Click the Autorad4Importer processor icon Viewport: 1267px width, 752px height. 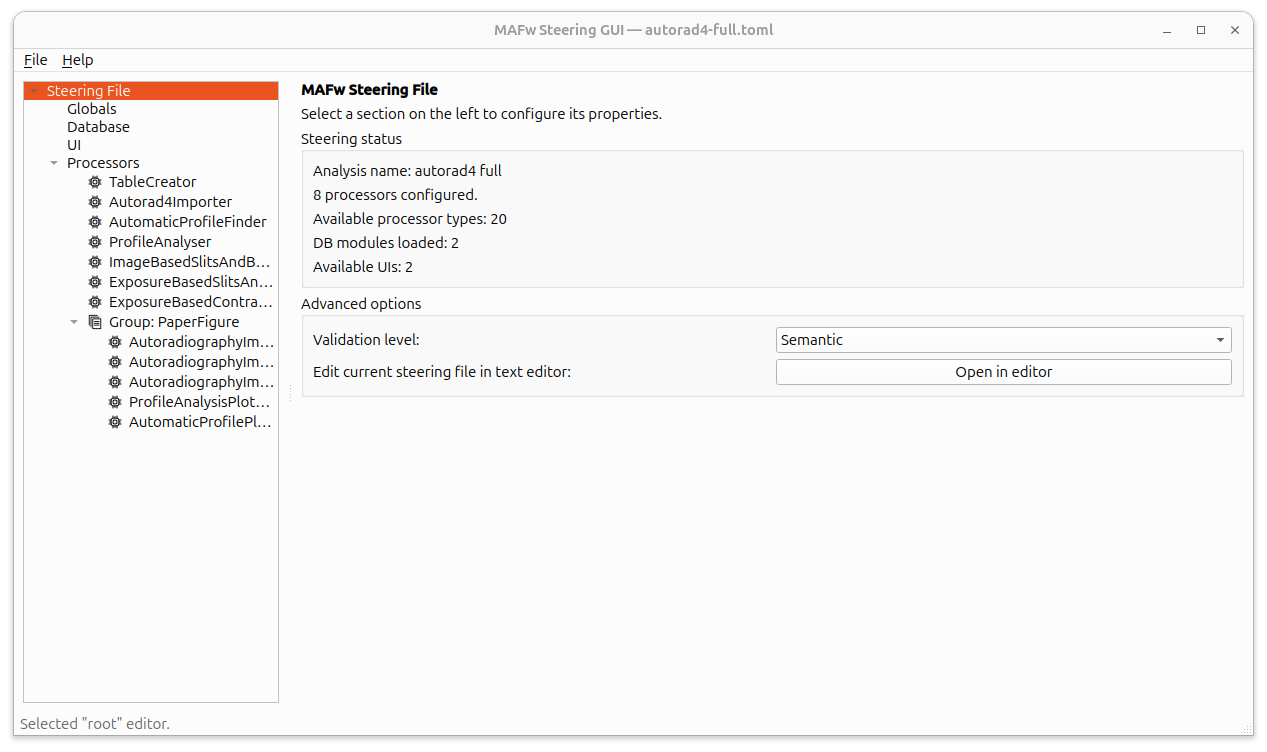[x=94, y=202]
